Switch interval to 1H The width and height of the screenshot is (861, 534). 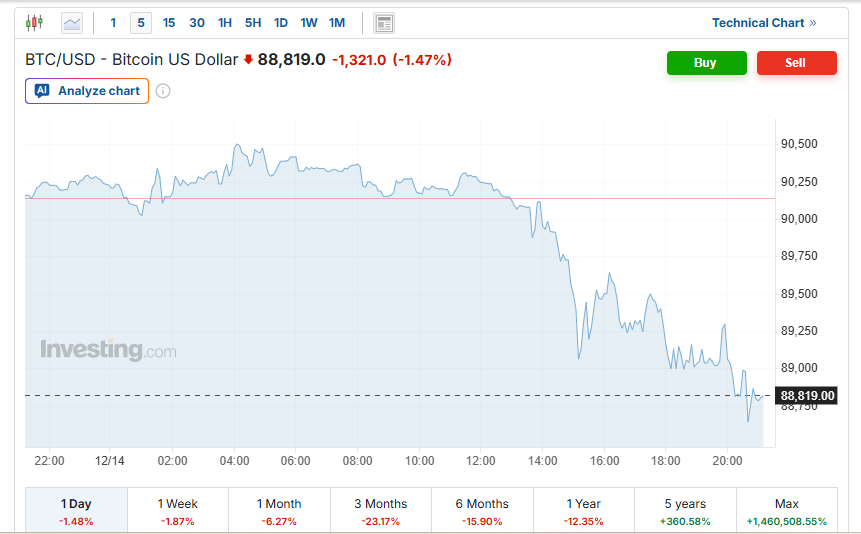click(225, 22)
